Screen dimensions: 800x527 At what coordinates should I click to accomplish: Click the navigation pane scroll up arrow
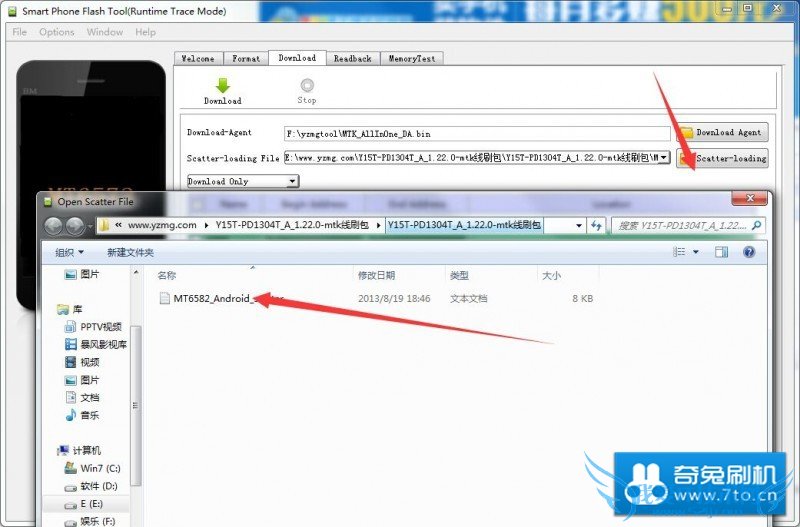coord(136,273)
